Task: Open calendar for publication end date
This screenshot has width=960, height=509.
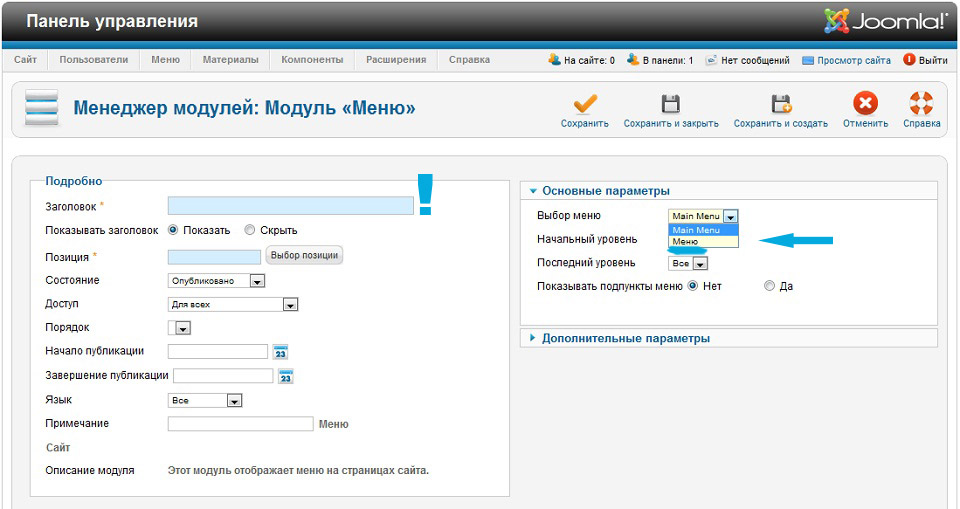Action: [x=286, y=377]
